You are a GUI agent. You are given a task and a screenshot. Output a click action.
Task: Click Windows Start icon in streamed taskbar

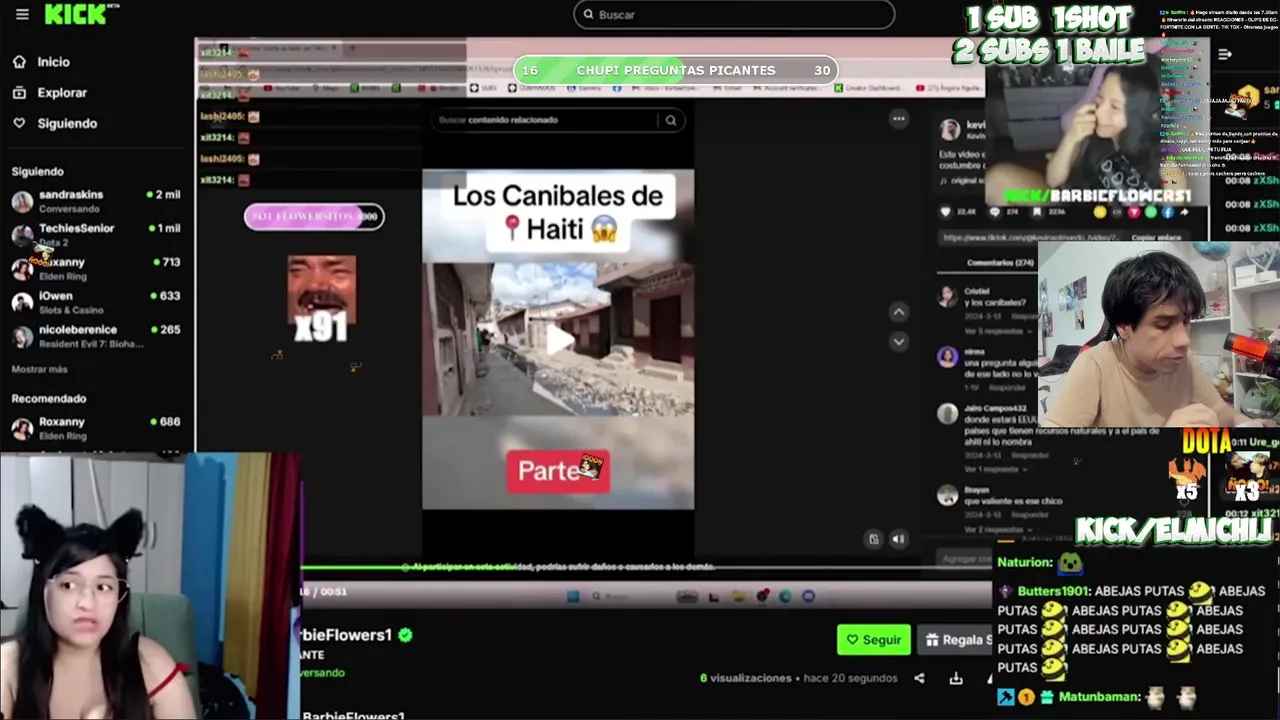[x=573, y=597]
